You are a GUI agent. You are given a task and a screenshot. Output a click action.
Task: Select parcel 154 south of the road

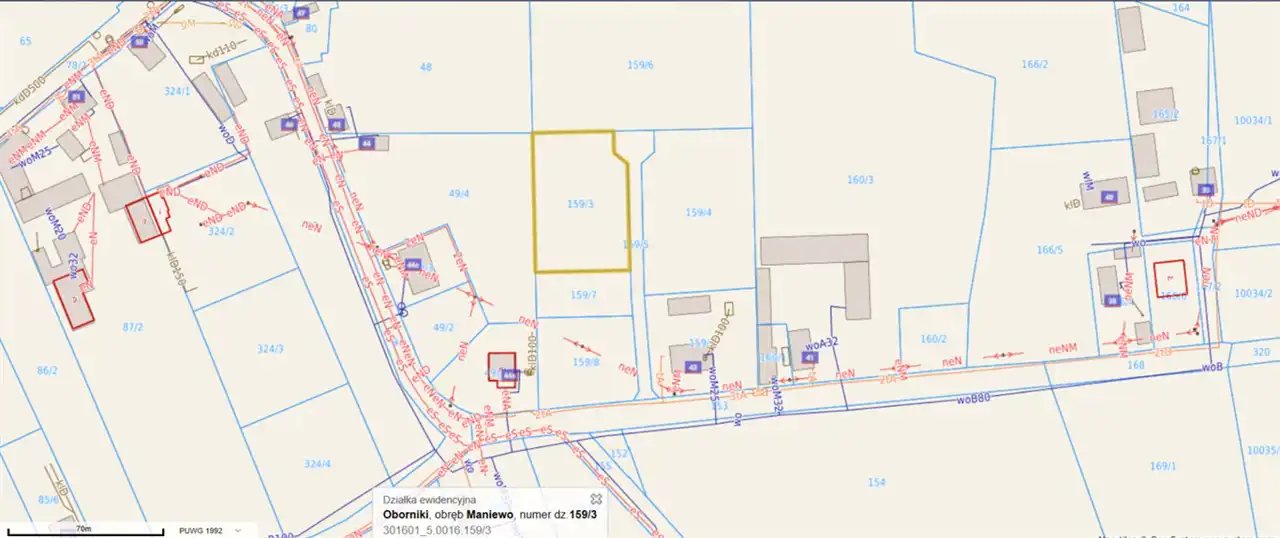876,482
